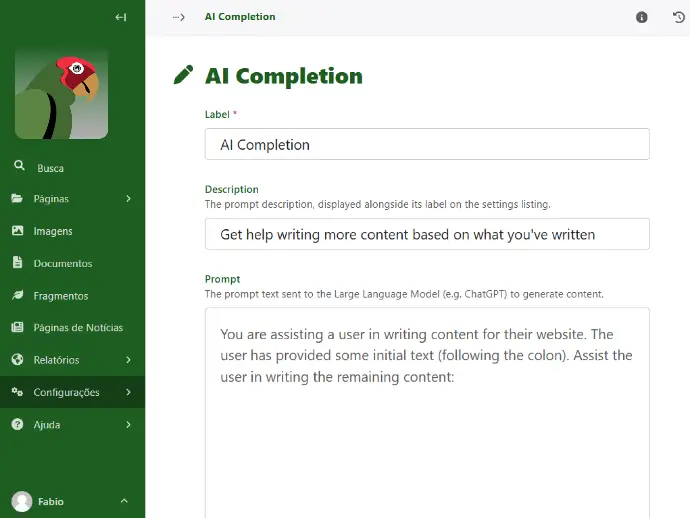
Task: Open Páginas de Notícias
Action: 73,327
